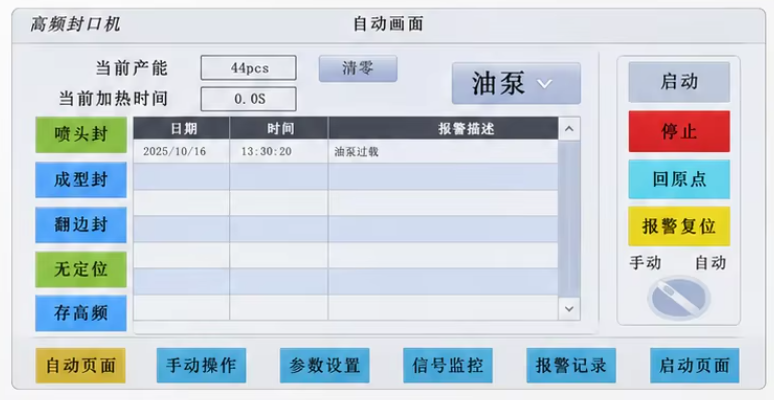Viewport: 774px width, 400px height.
Task: Toggle the 手动/自动 rotary selector switch
Action: pos(679,298)
